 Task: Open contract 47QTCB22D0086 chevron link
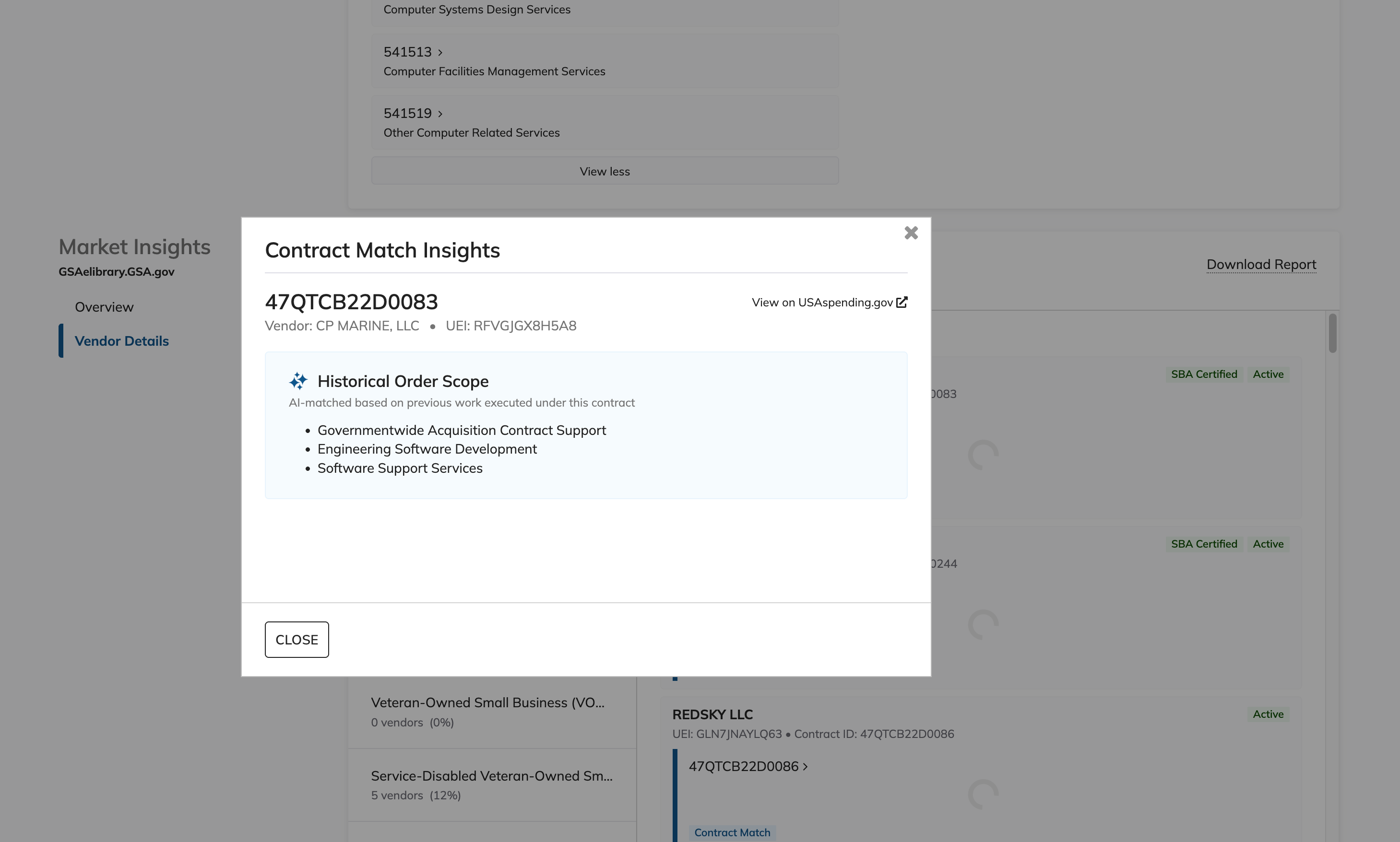(747, 767)
